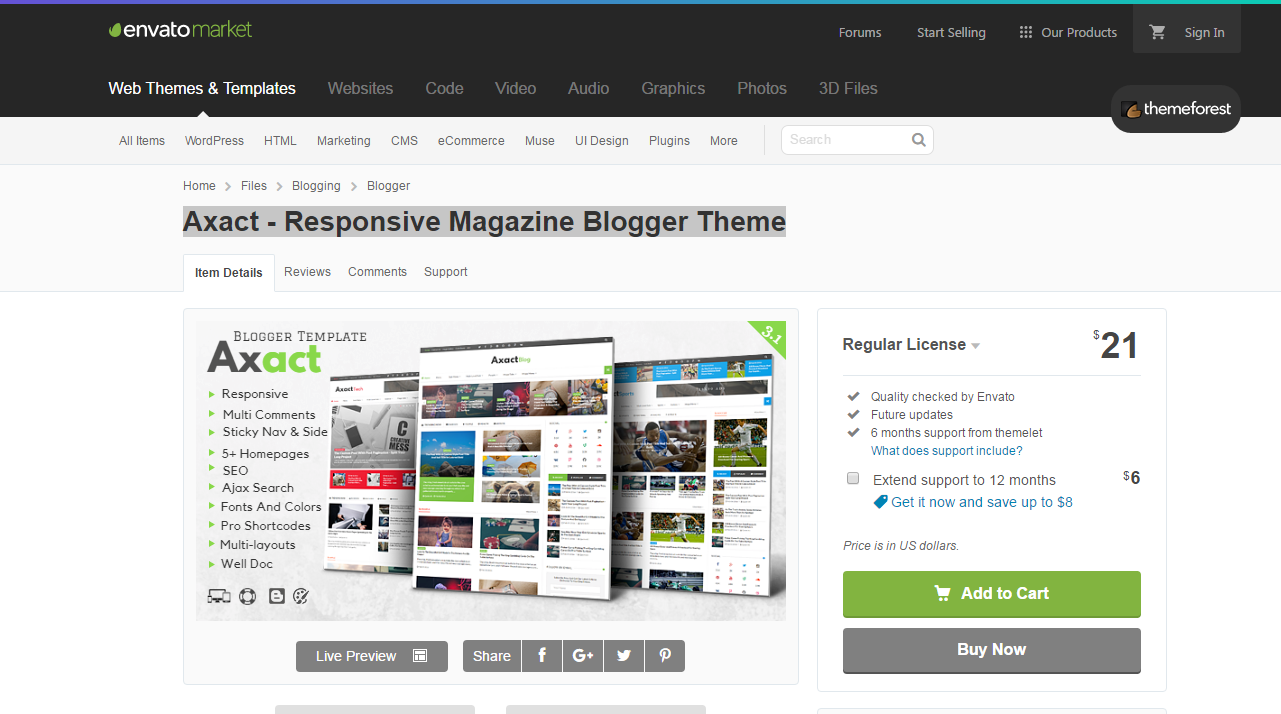Share on Twitter icon
The image size is (1281, 714).
624,656
